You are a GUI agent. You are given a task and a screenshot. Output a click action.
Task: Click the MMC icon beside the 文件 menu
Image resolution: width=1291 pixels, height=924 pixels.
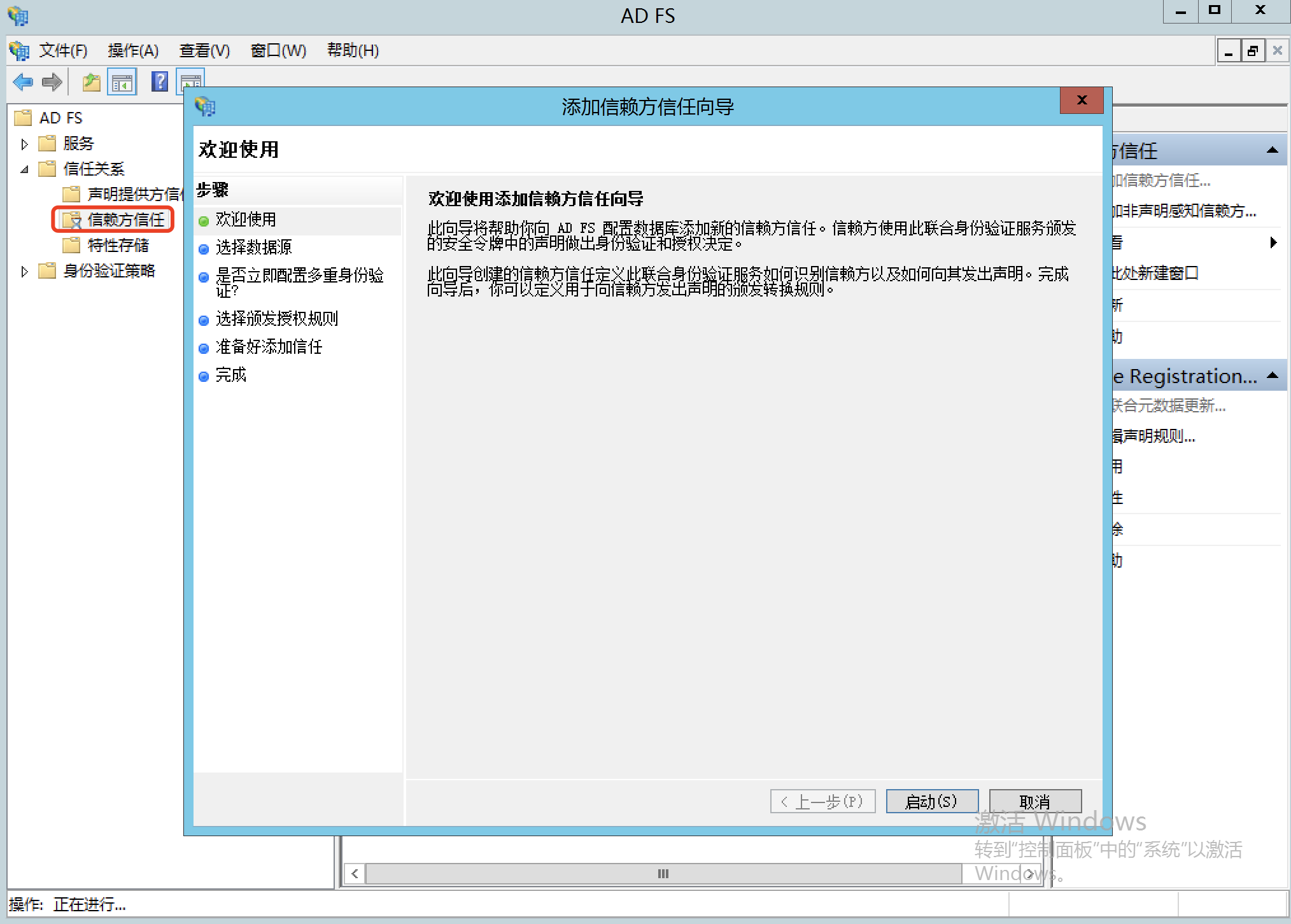(x=19, y=50)
